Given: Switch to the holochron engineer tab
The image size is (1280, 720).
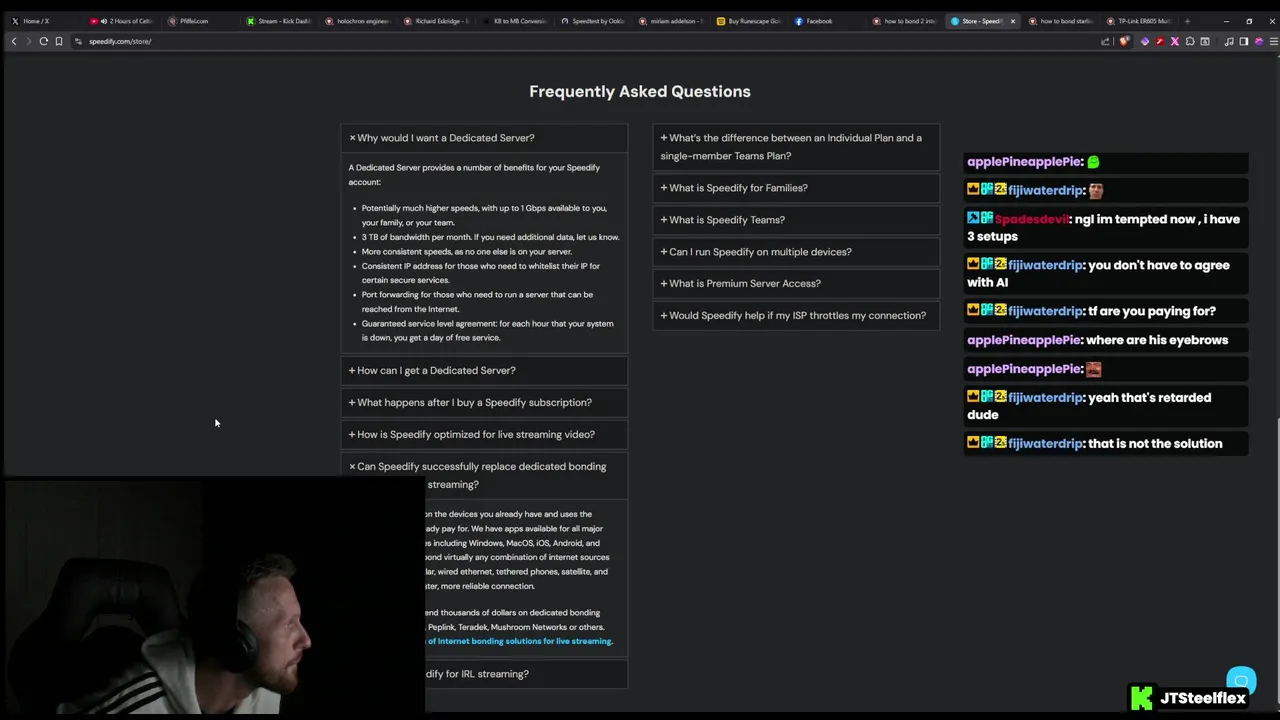Looking at the screenshot, I should (x=357, y=21).
